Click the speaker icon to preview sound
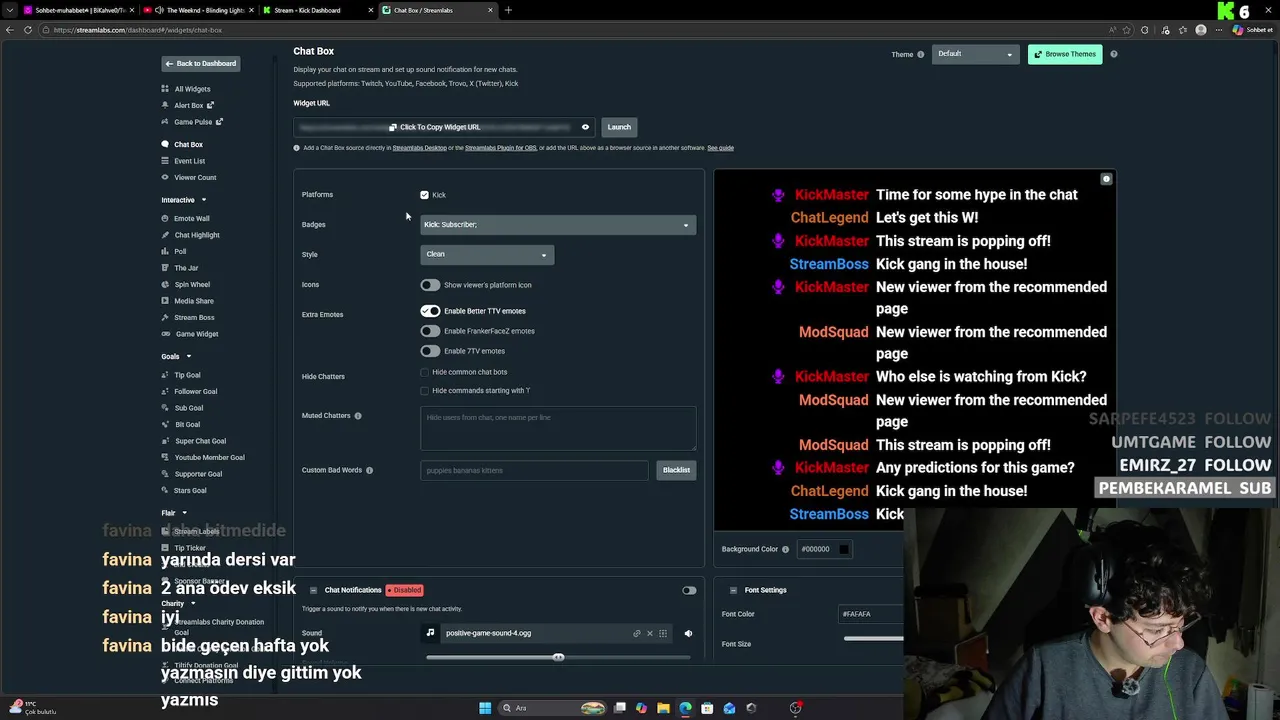 click(x=688, y=633)
